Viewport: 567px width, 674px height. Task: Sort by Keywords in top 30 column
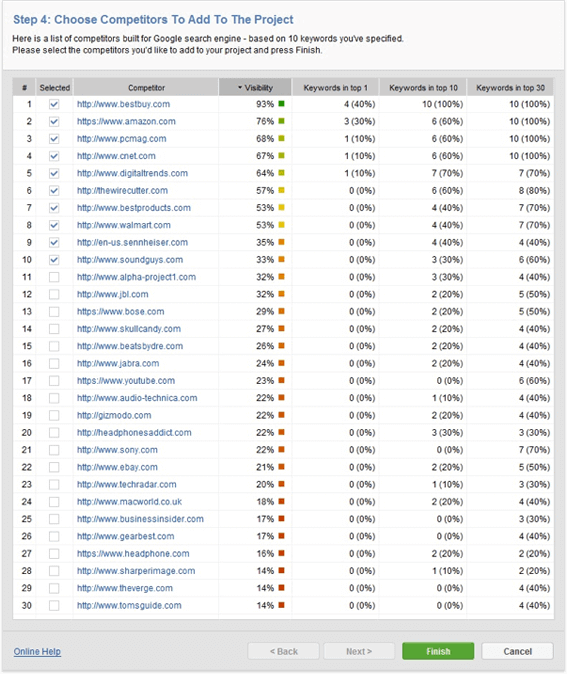(x=510, y=87)
